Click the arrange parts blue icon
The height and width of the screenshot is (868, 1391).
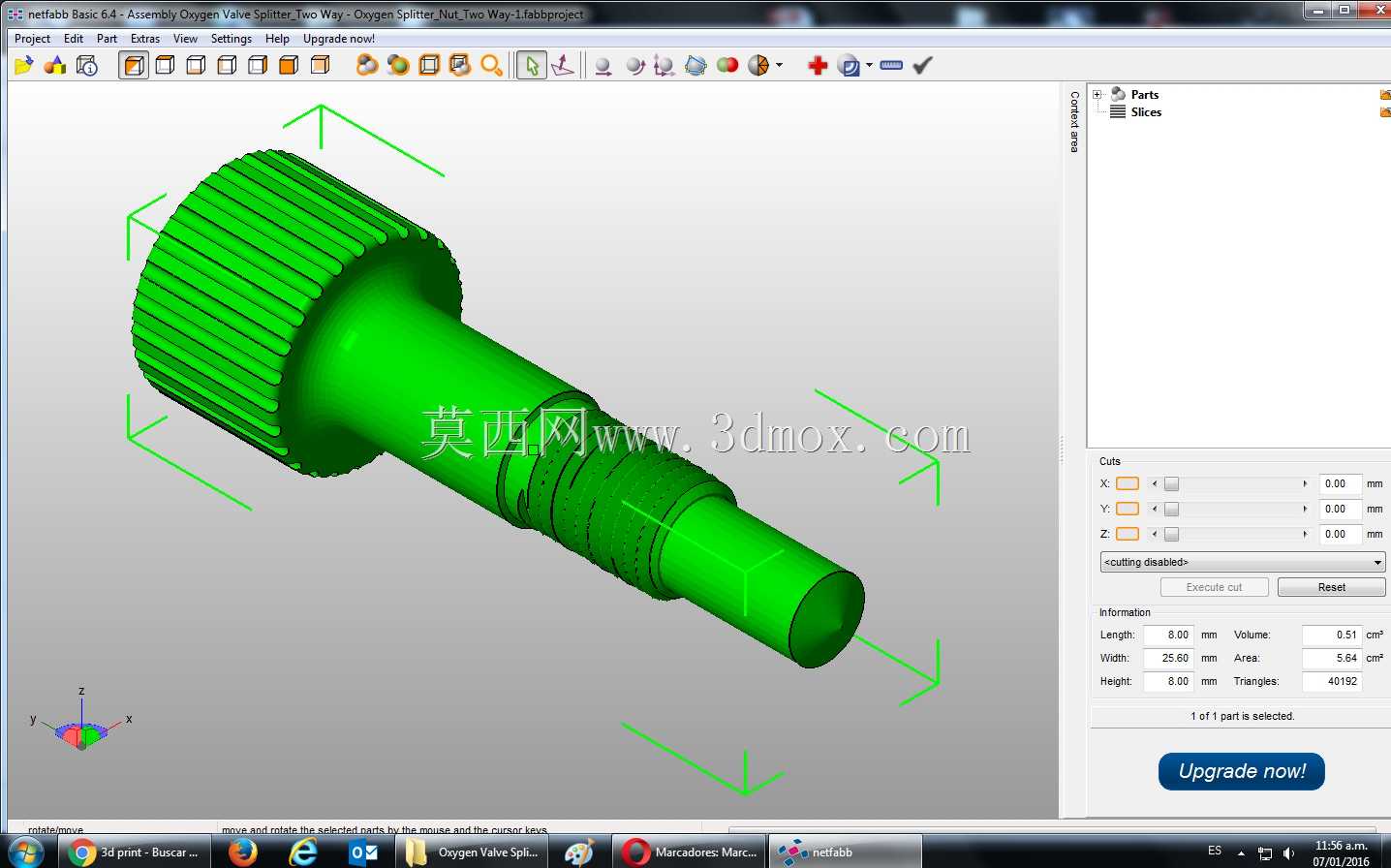pos(695,66)
